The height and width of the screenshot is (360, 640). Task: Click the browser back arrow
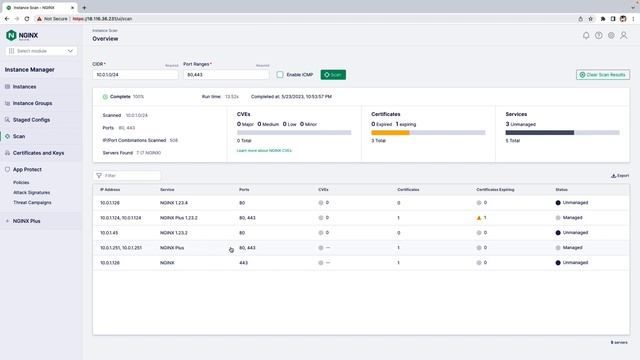[x=7, y=19]
